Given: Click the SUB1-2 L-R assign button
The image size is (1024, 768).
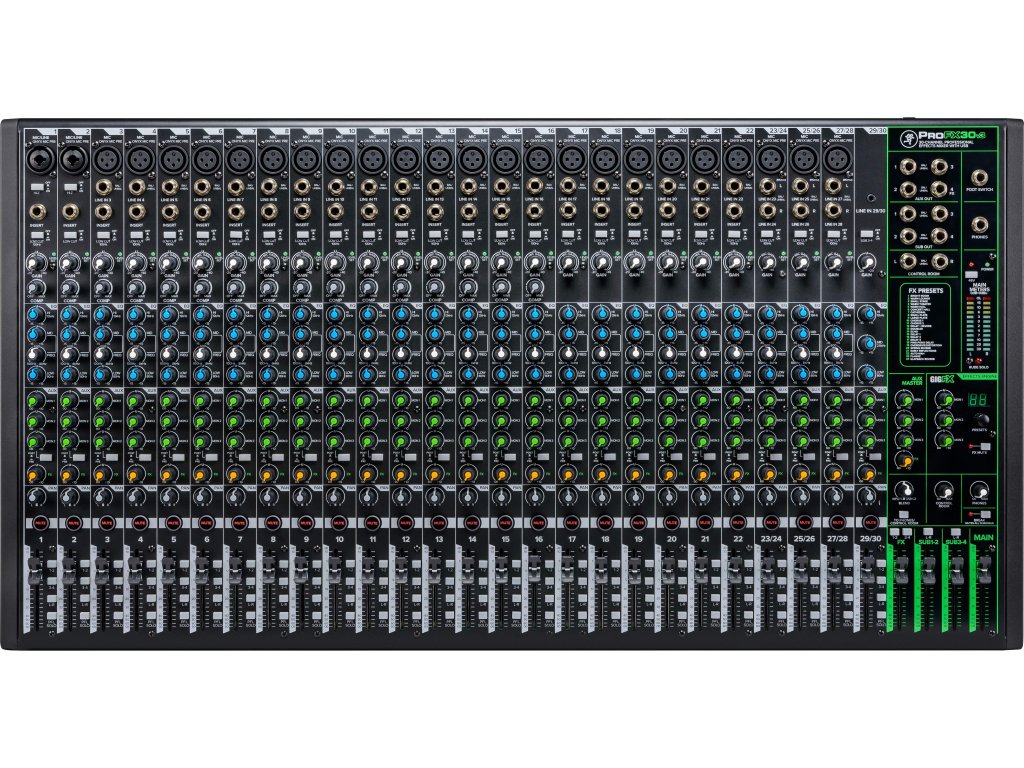Looking at the screenshot, I should (928, 534).
